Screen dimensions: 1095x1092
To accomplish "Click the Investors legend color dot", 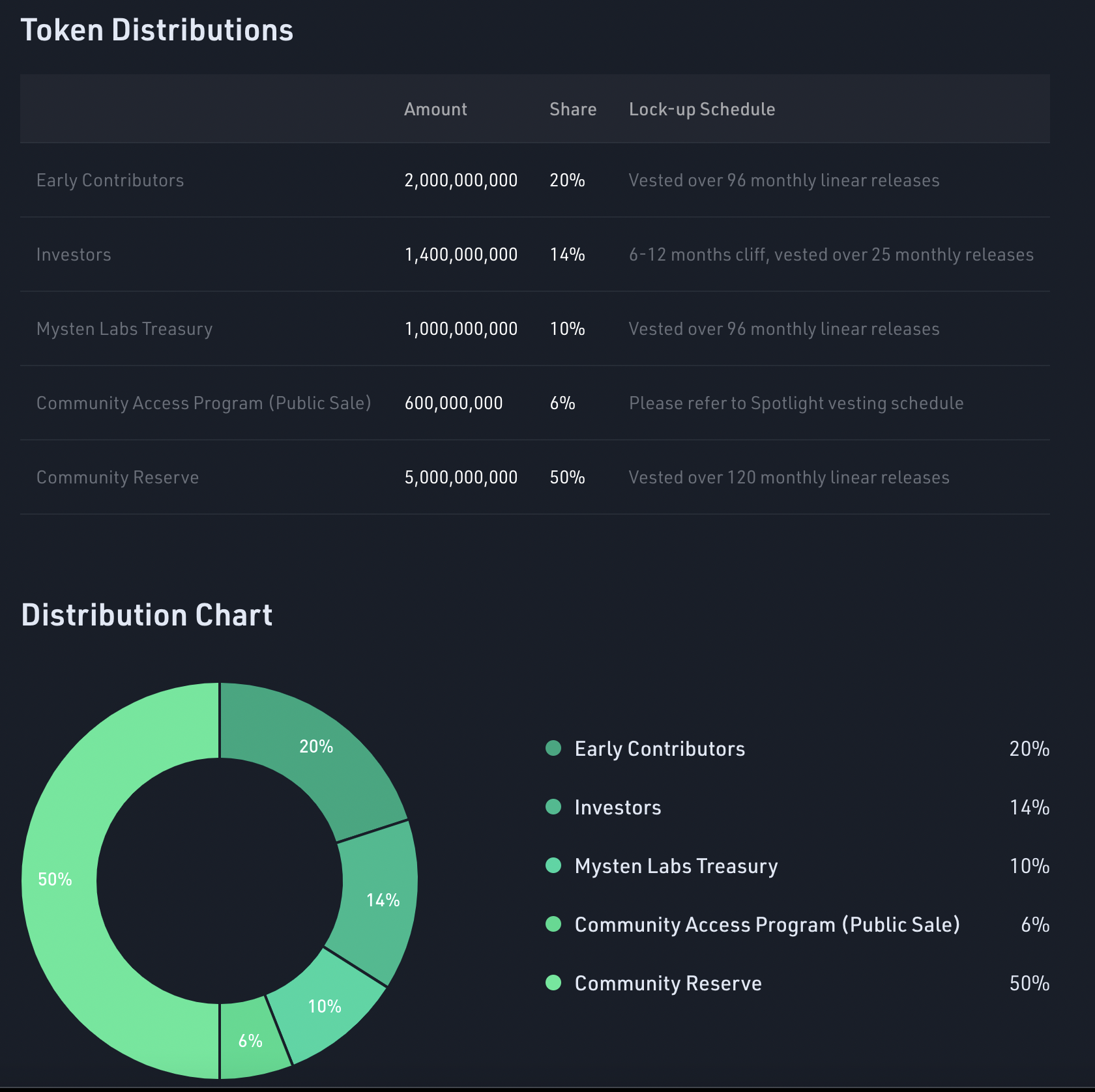I will pos(553,807).
